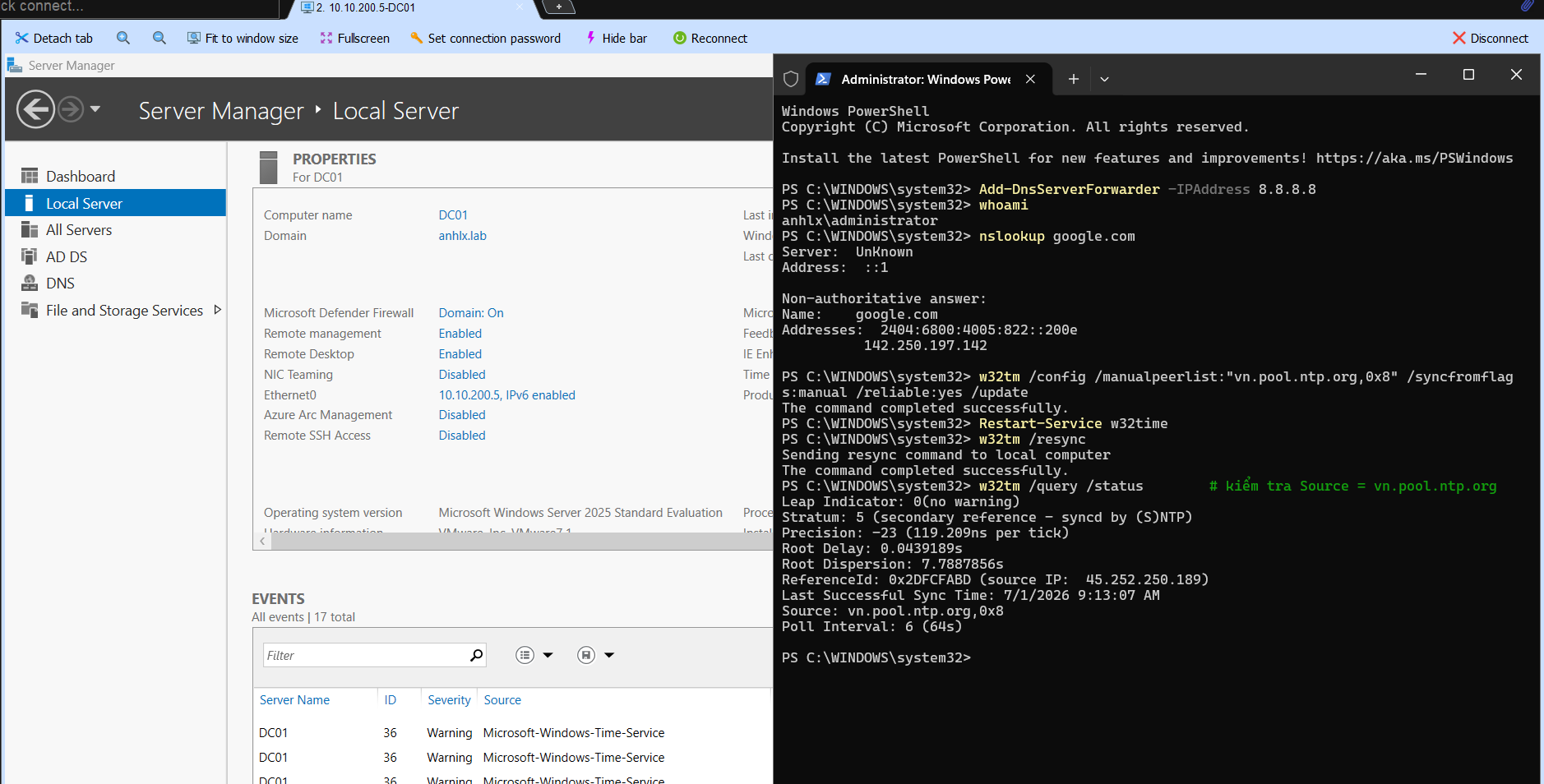Viewport: 1544px width, 784px height.
Task: Zoom out with second magnifier icon
Action: 159,38
